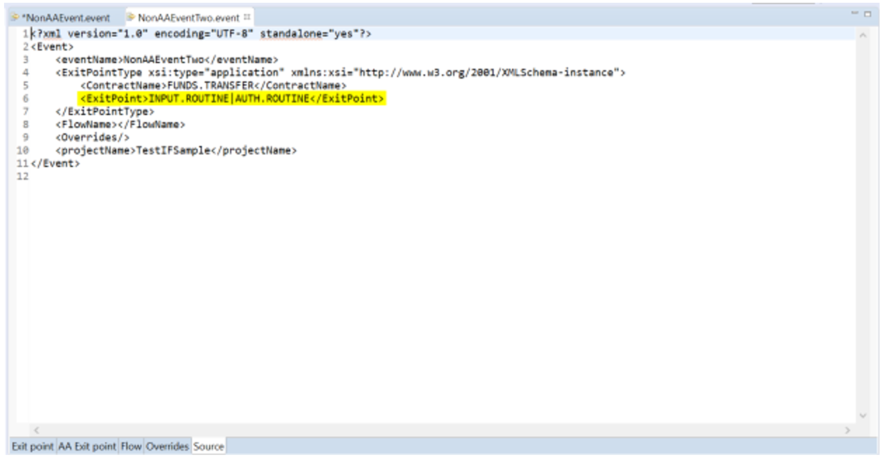Select the Source tab
The height and width of the screenshot is (458, 885).
click(x=208, y=446)
